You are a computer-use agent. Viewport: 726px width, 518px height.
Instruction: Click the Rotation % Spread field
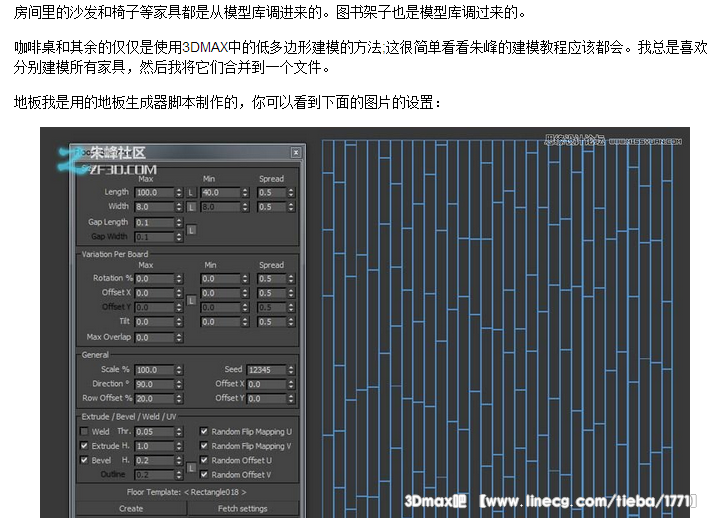(272, 279)
